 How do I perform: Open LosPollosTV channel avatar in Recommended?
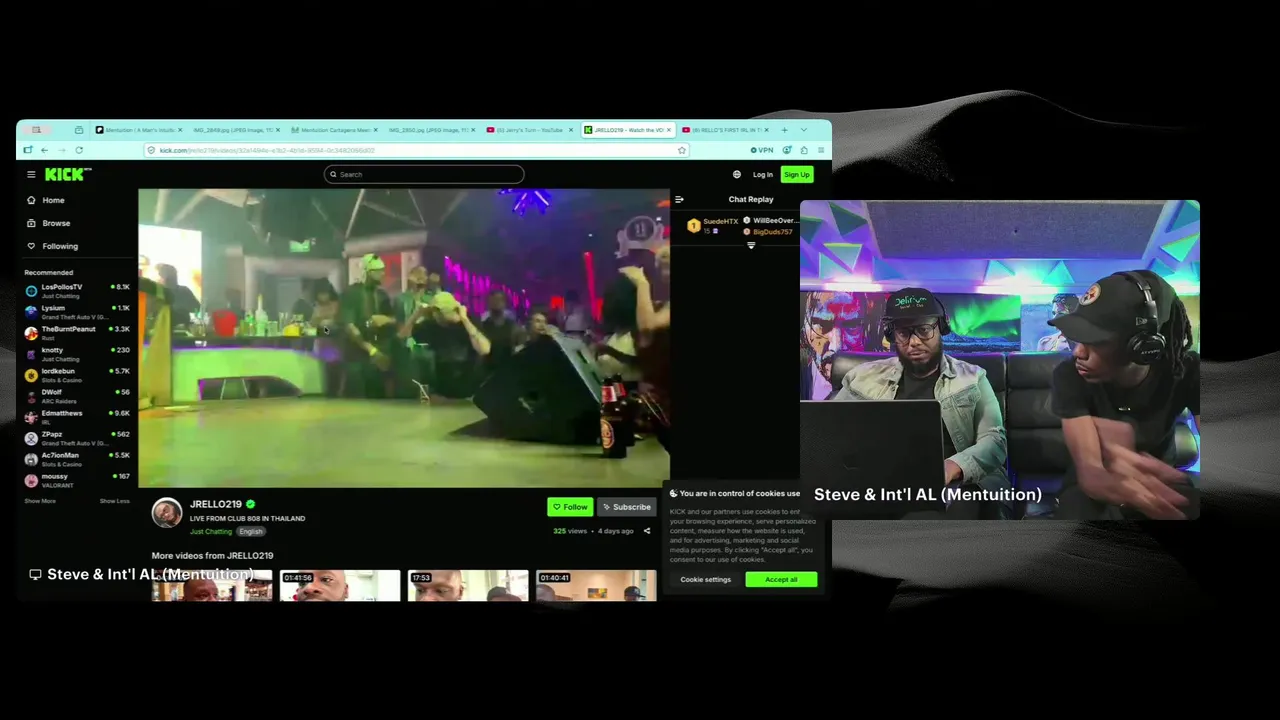(x=31, y=291)
